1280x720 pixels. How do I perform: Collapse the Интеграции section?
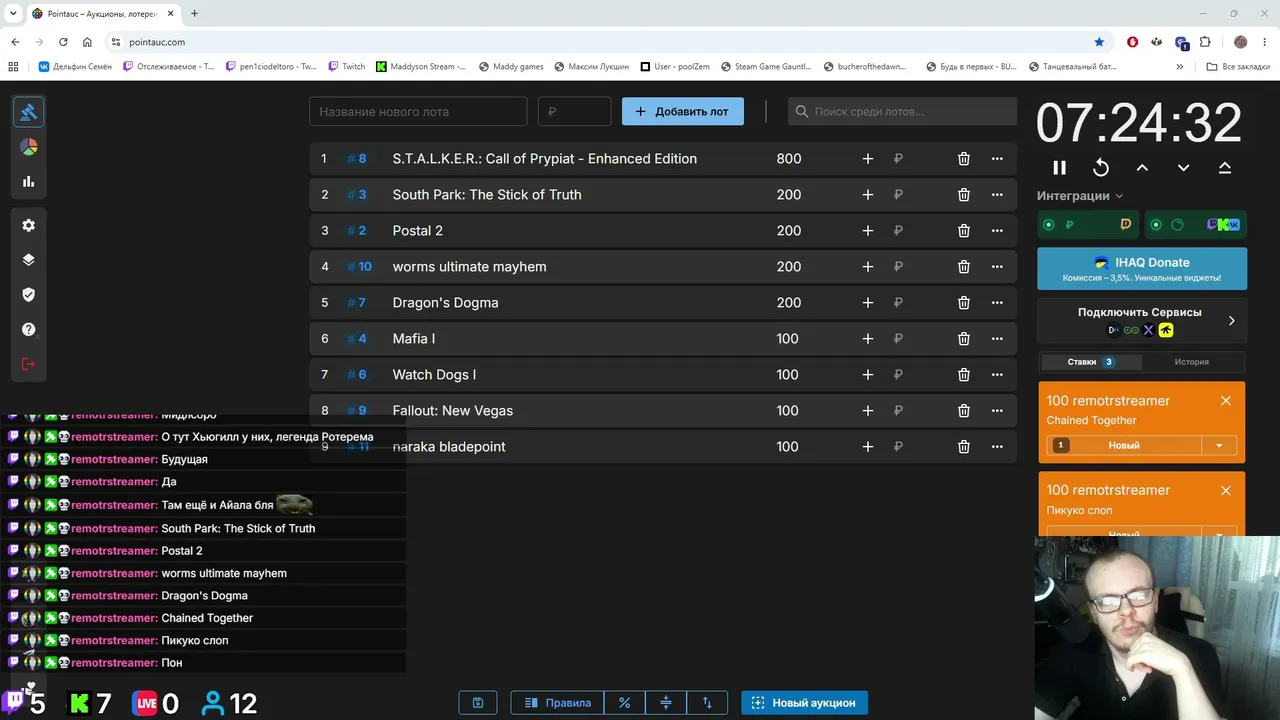coord(1080,196)
